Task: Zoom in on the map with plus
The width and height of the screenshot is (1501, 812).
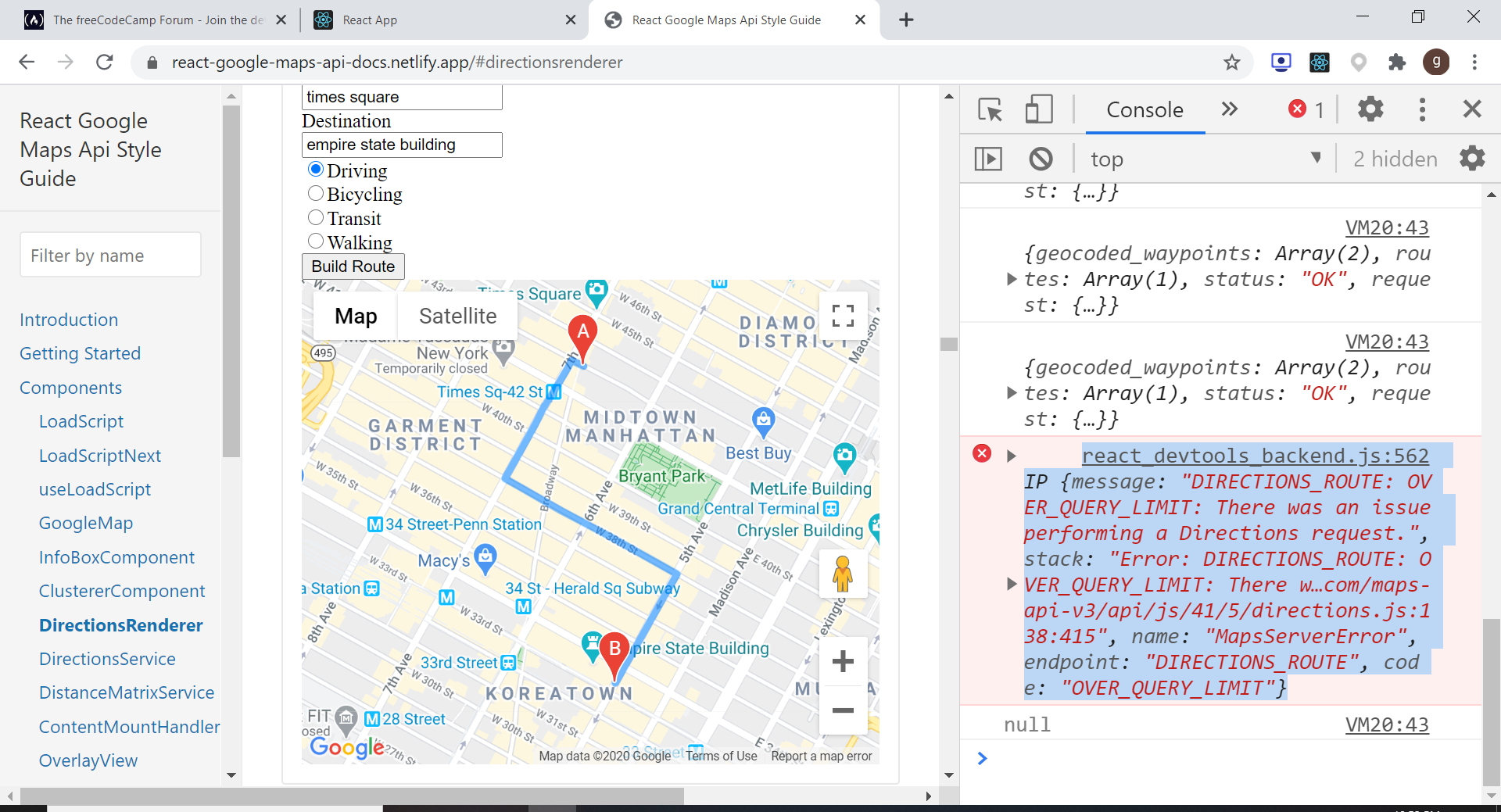Action: tap(843, 662)
